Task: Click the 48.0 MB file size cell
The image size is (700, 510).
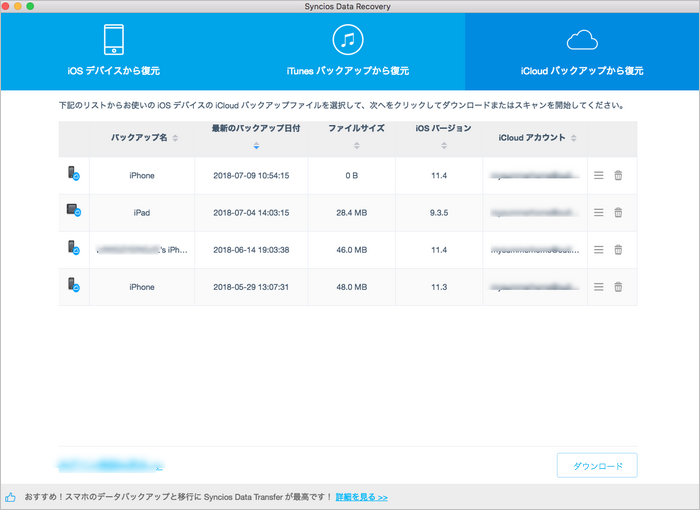Action: click(x=352, y=287)
